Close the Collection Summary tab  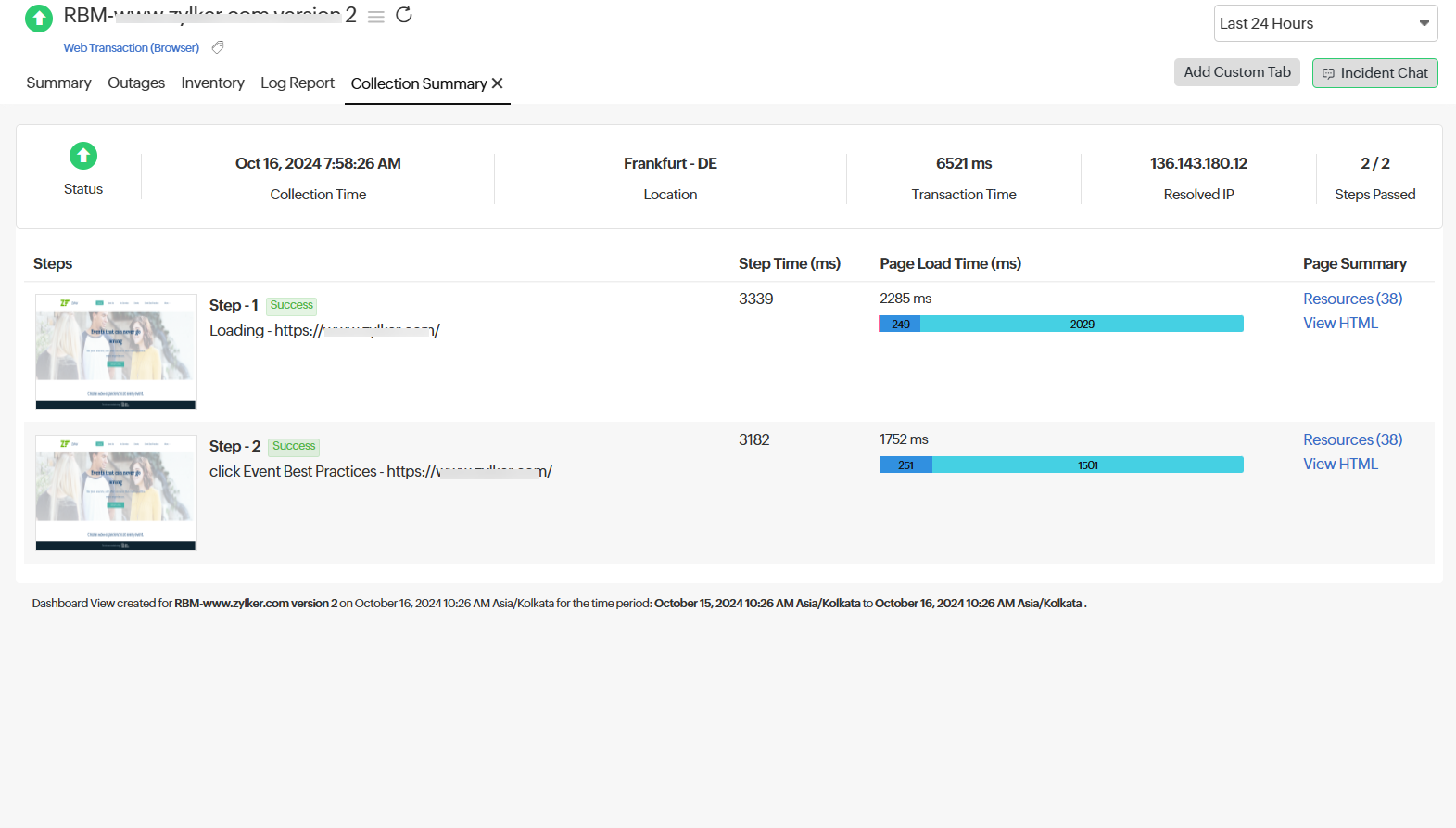[498, 83]
